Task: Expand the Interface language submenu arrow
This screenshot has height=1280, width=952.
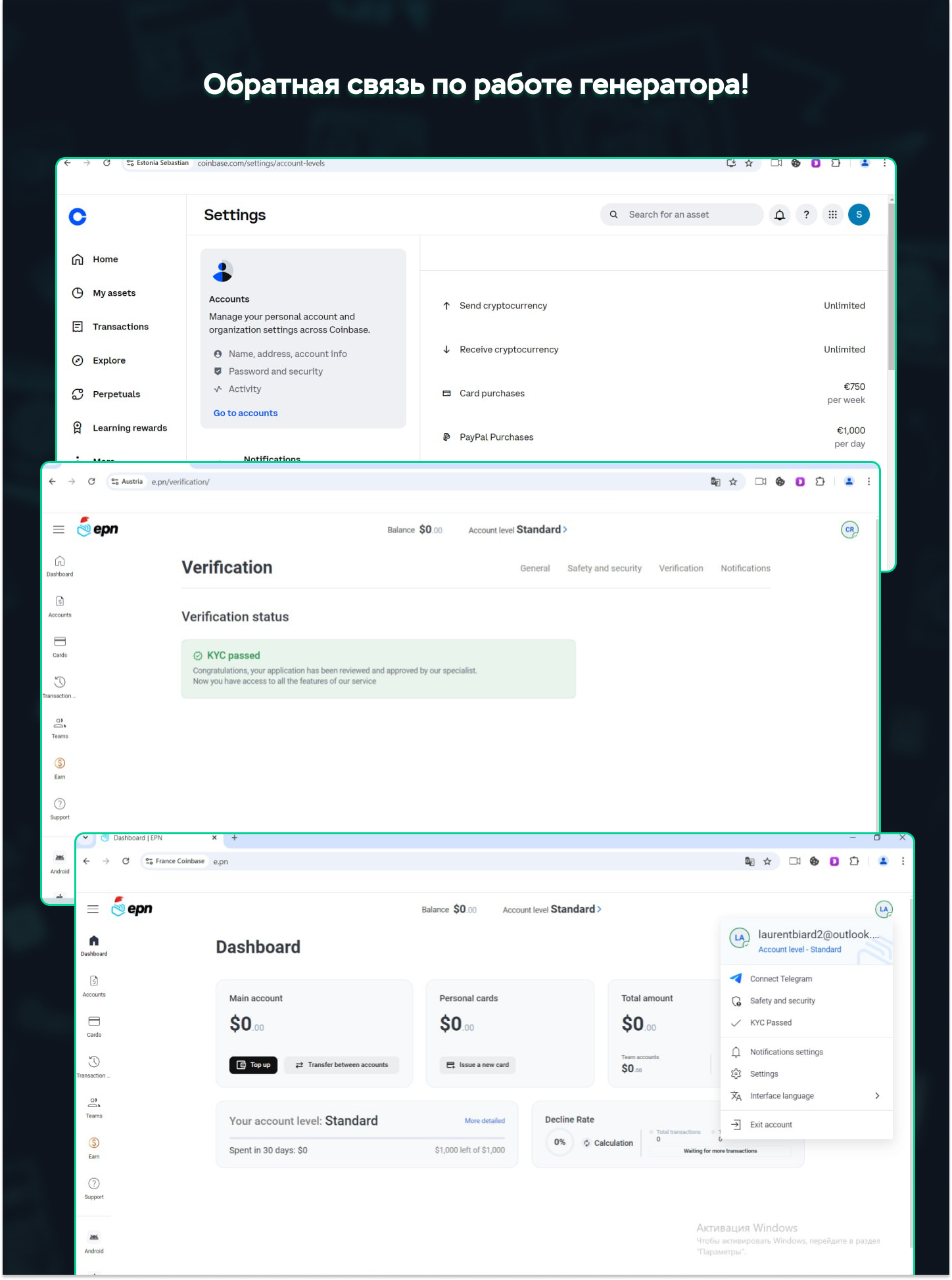Action: [877, 1096]
